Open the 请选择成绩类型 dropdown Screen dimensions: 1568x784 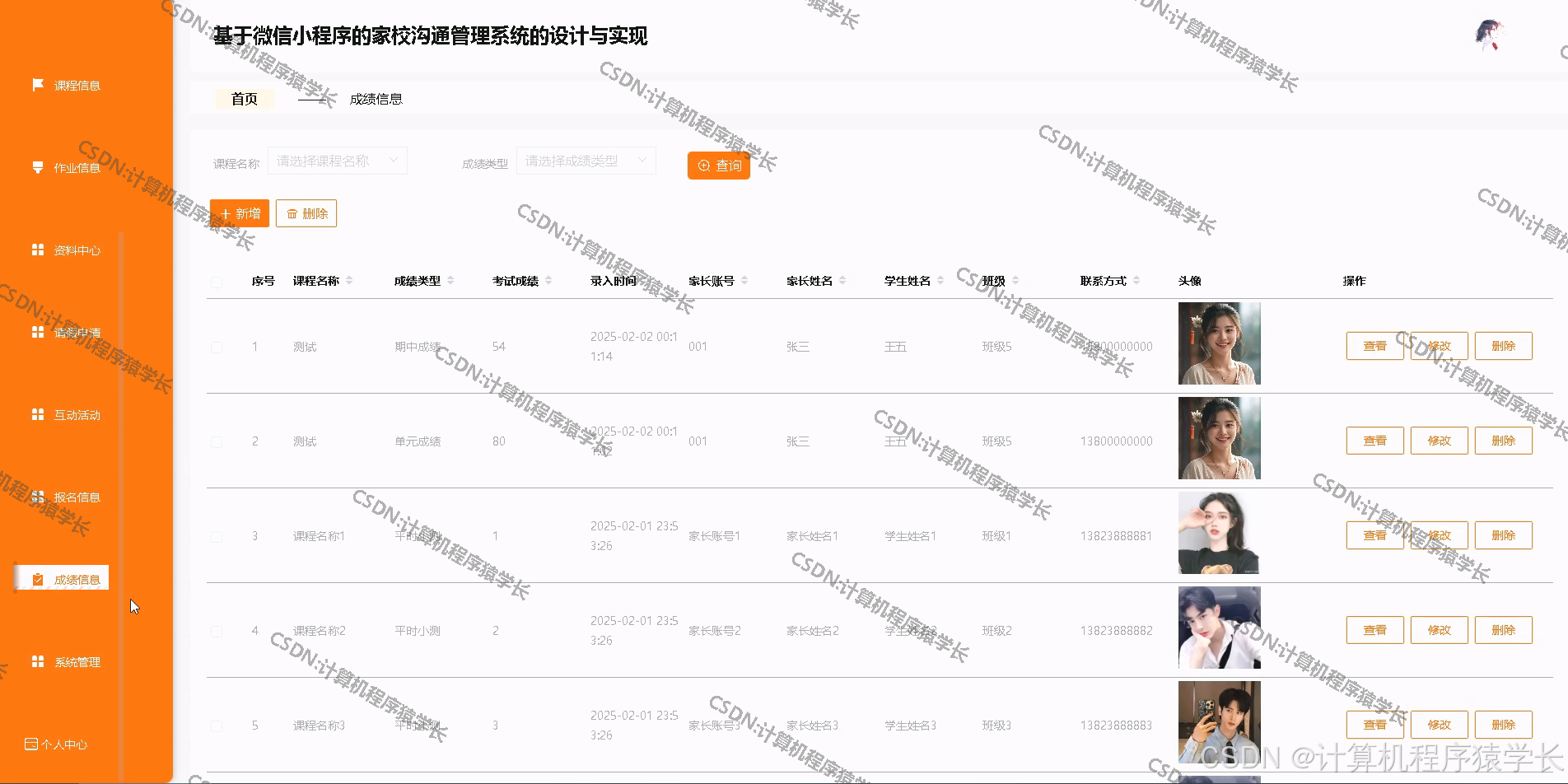[x=586, y=161]
